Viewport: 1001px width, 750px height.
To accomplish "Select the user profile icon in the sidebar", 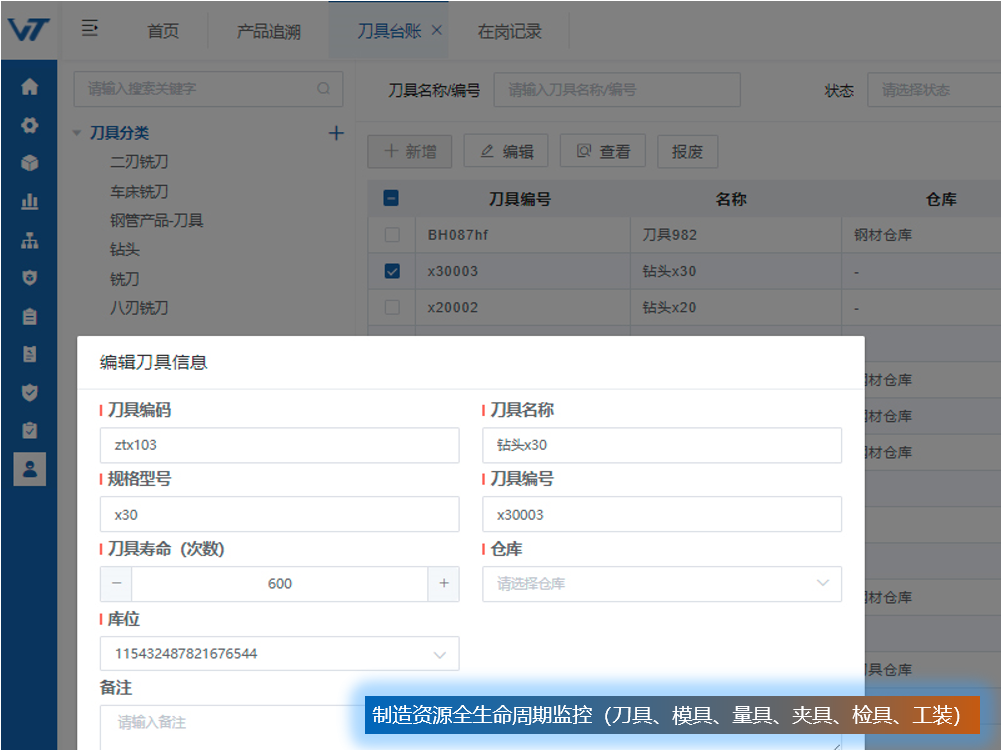I will (x=29, y=468).
